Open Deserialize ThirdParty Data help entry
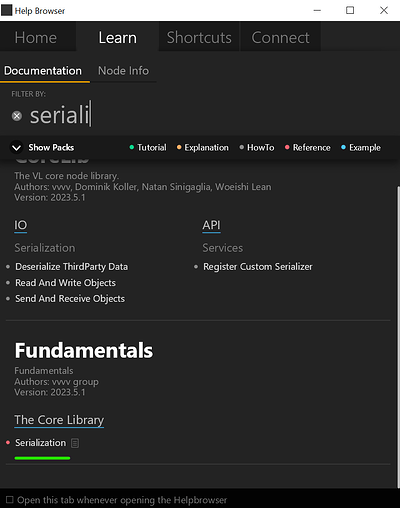Viewport: 400px width, 508px height. point(72,267)
